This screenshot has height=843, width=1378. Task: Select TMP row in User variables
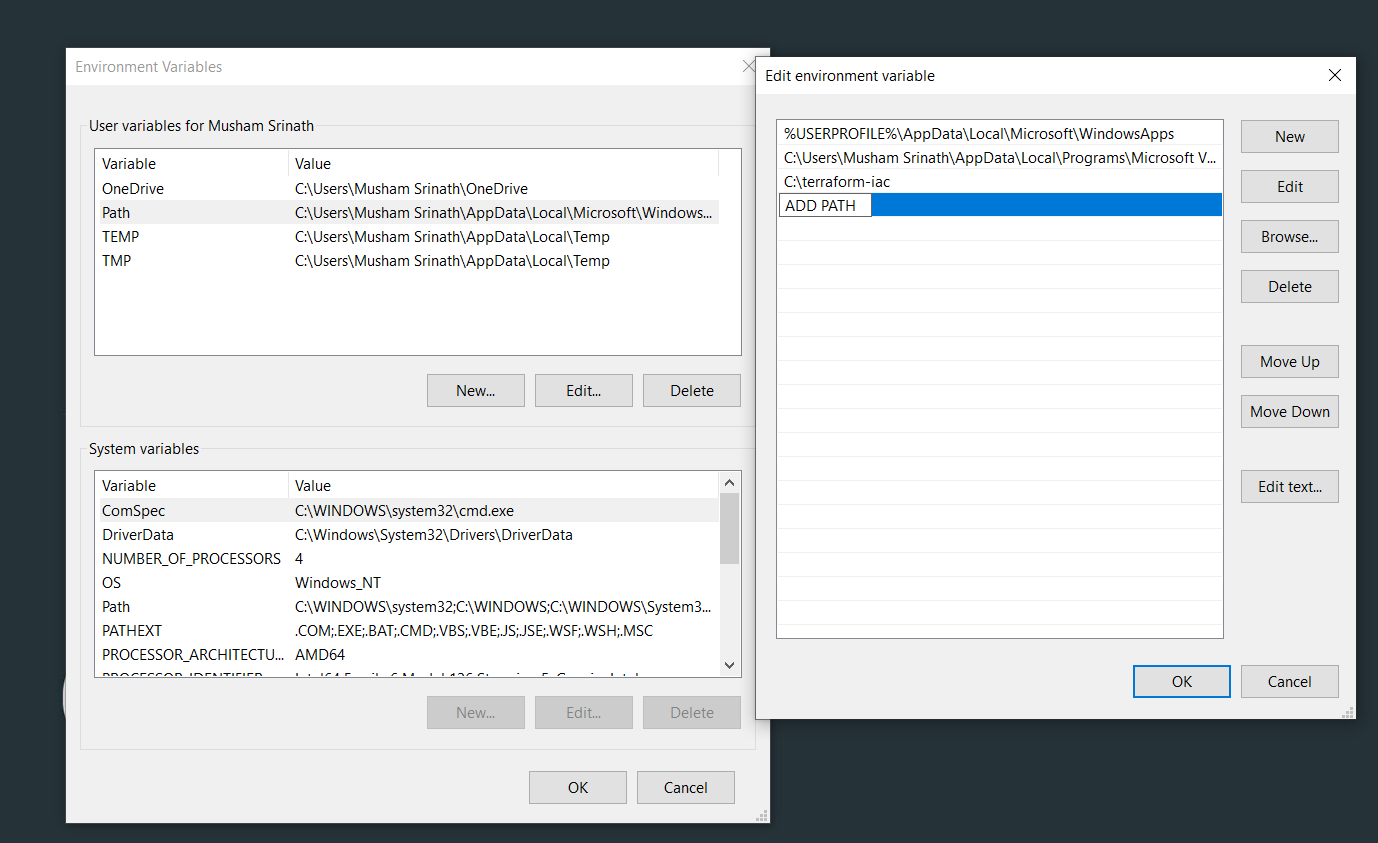pyautogui.click(x=407, y=261)
